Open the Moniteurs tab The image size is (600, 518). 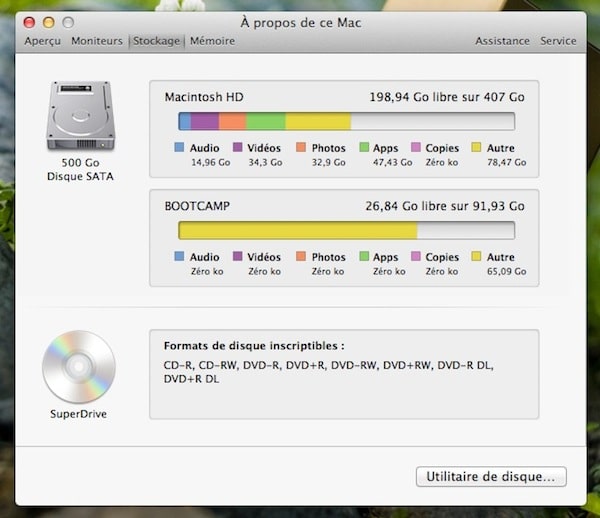click(x=97, y=41)
